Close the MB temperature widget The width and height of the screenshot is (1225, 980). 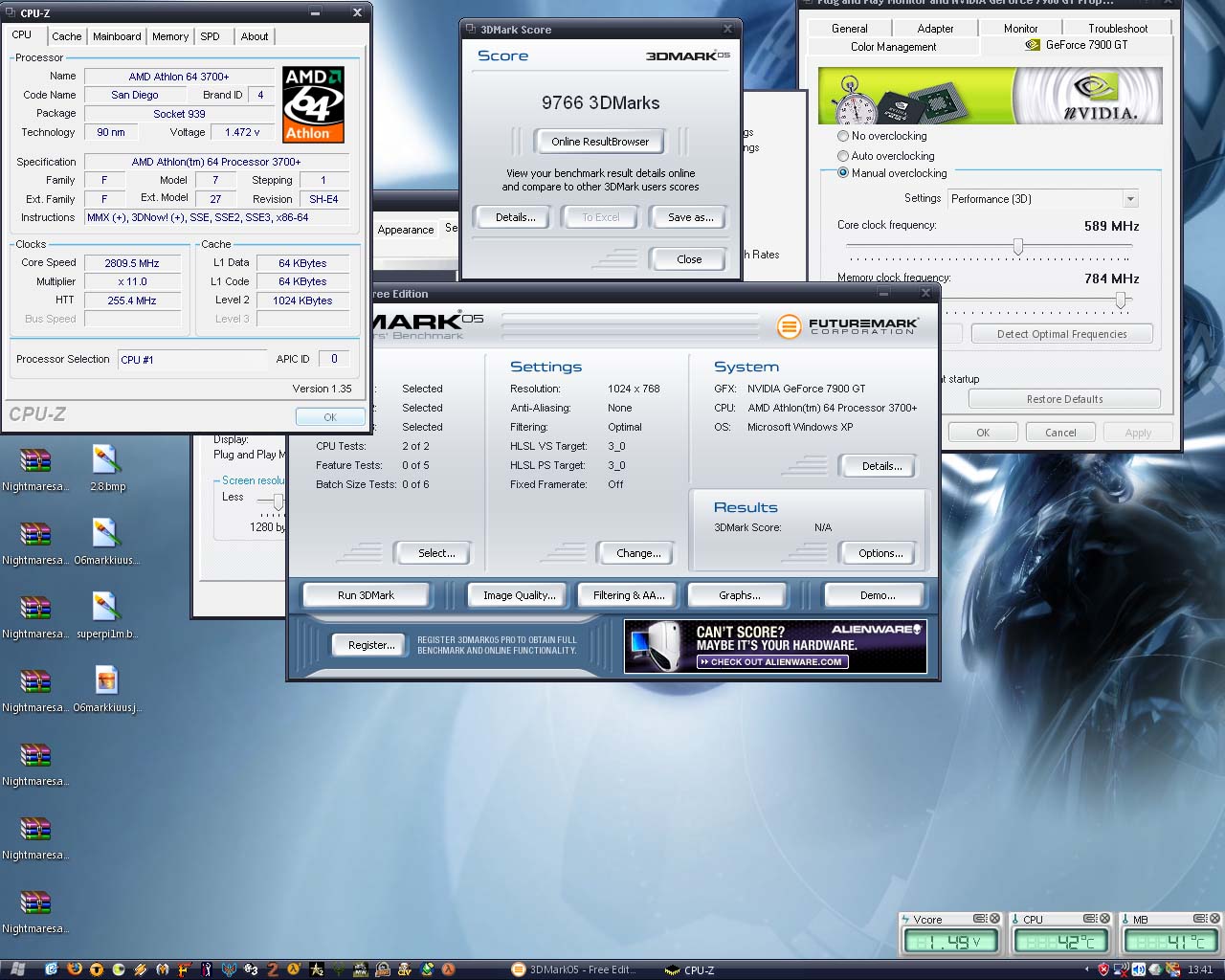tap(1214, 919)
